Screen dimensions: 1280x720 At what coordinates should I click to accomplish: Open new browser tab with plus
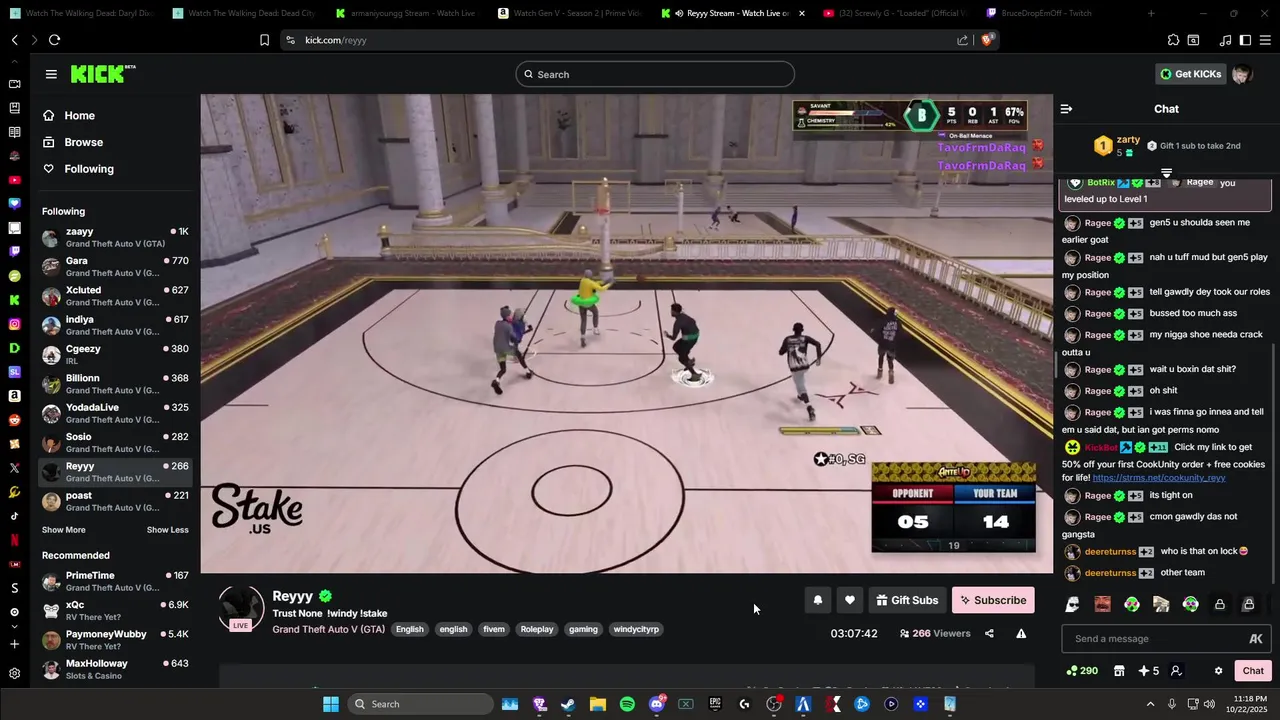1151,13
